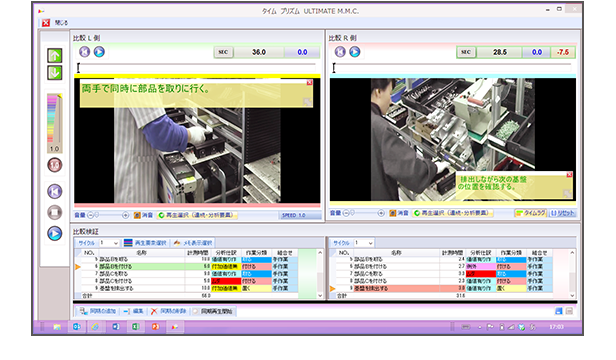This screenshot has width=616, height=360.
Task: Decrease volume with minus on R side
Action: coord(346,213)
